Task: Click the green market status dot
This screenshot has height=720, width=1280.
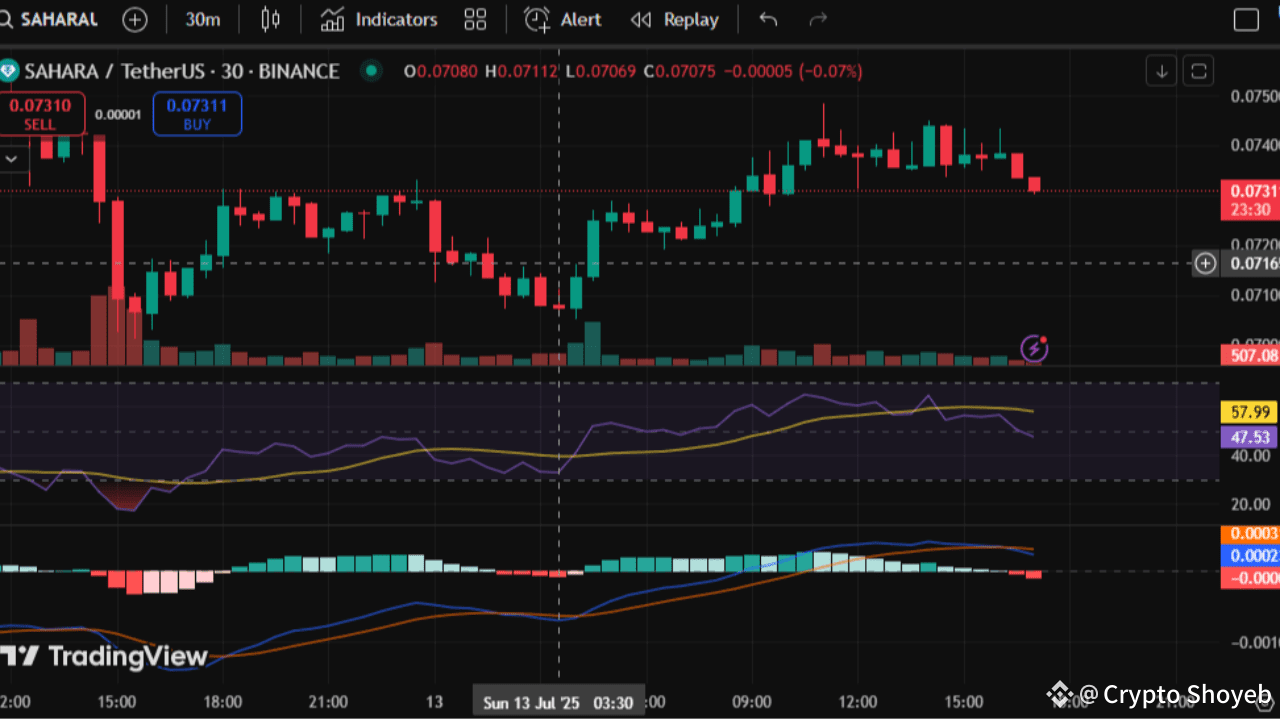Action: (372, 71)
